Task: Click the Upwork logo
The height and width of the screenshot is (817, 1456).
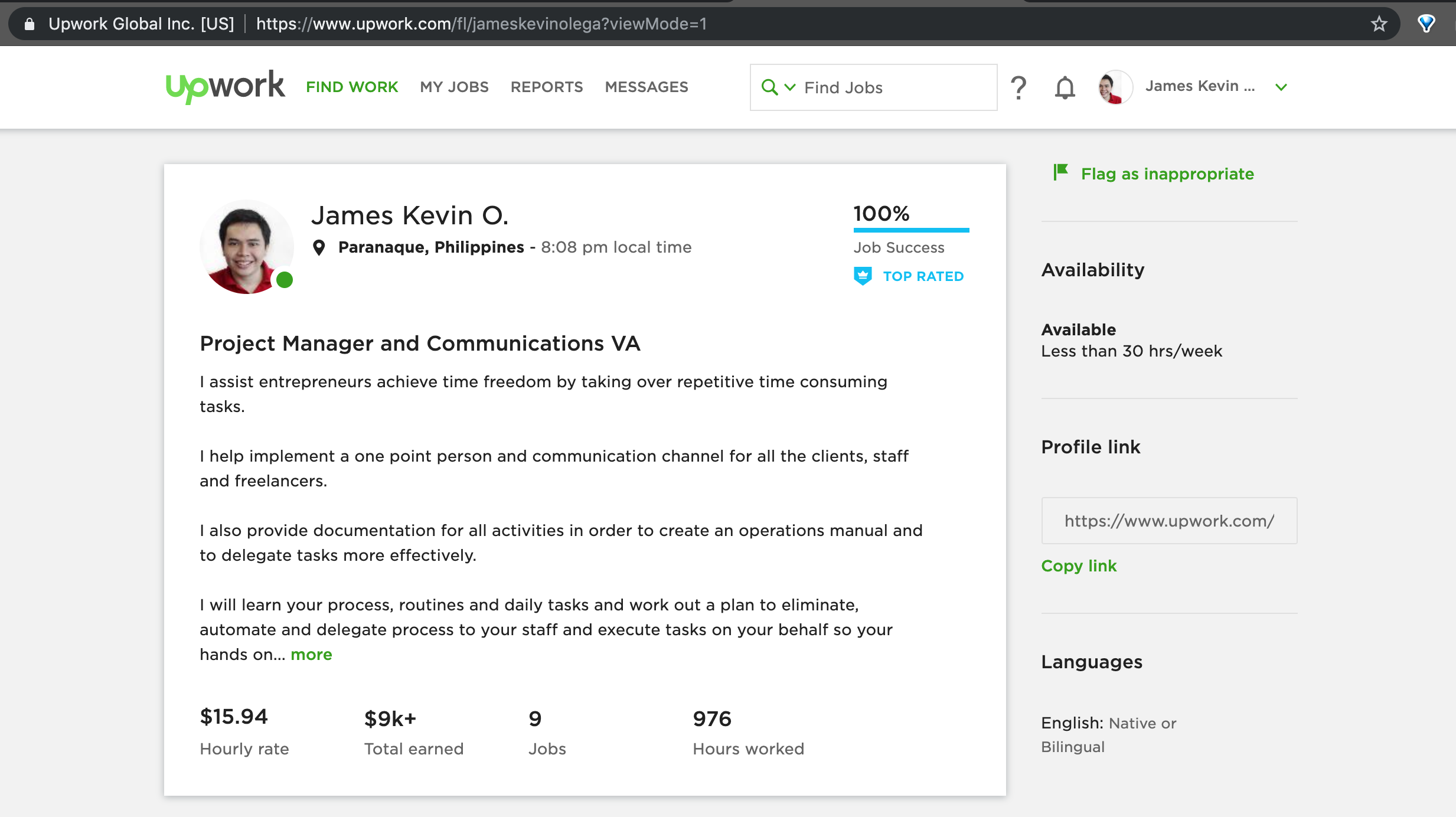Action: (x=225, y=87)
